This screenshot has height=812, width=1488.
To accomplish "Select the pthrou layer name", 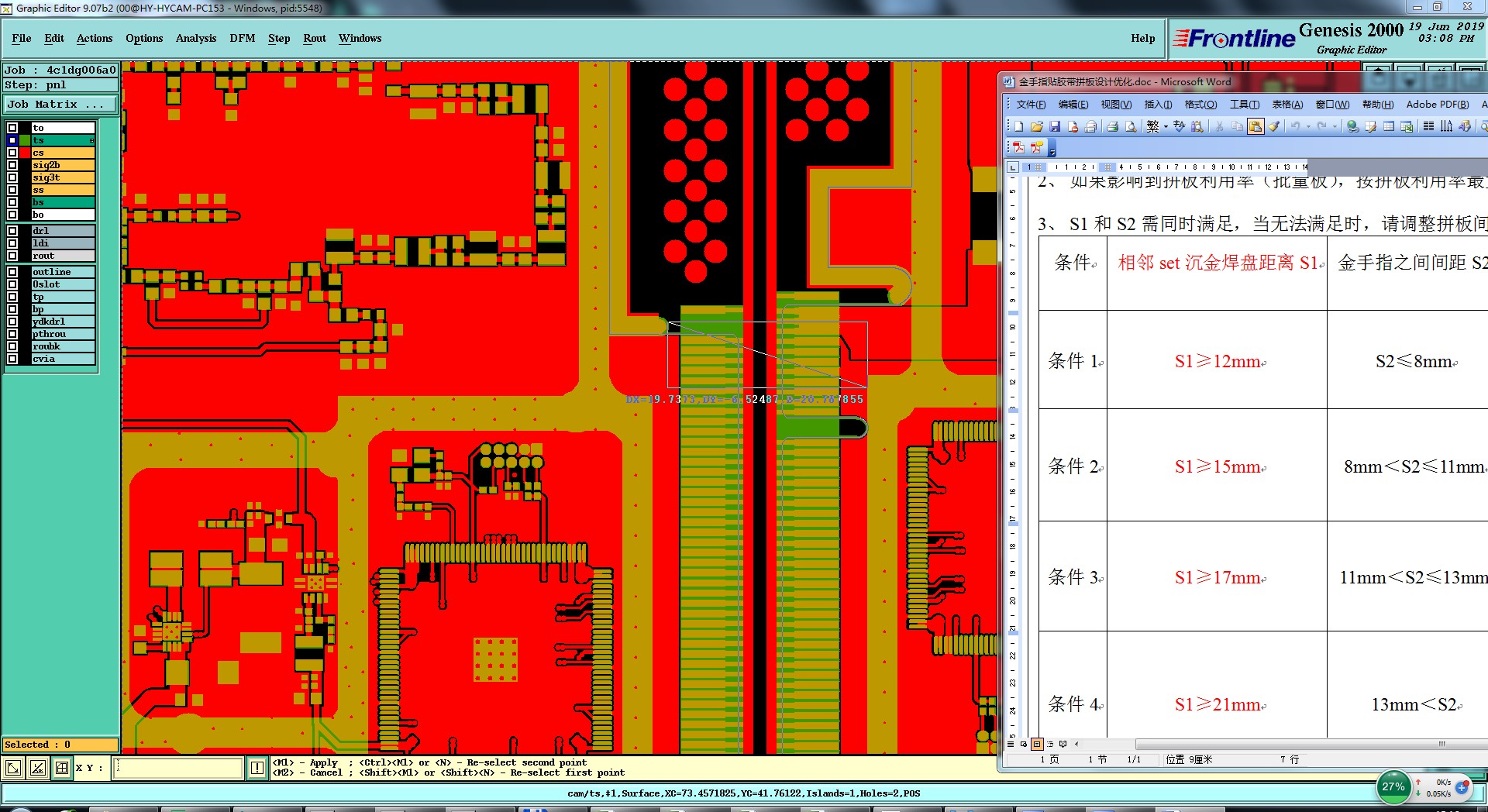I will (63, 334).
